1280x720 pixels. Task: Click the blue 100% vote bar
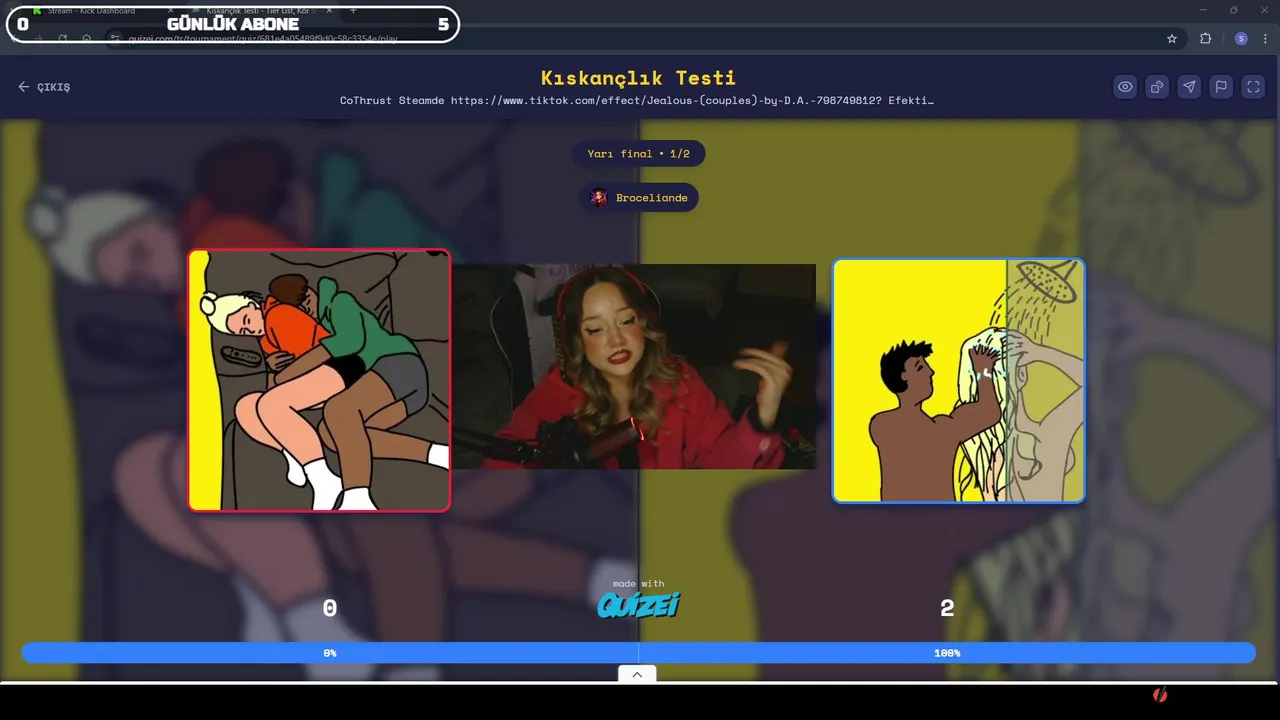tap(947, 653)
